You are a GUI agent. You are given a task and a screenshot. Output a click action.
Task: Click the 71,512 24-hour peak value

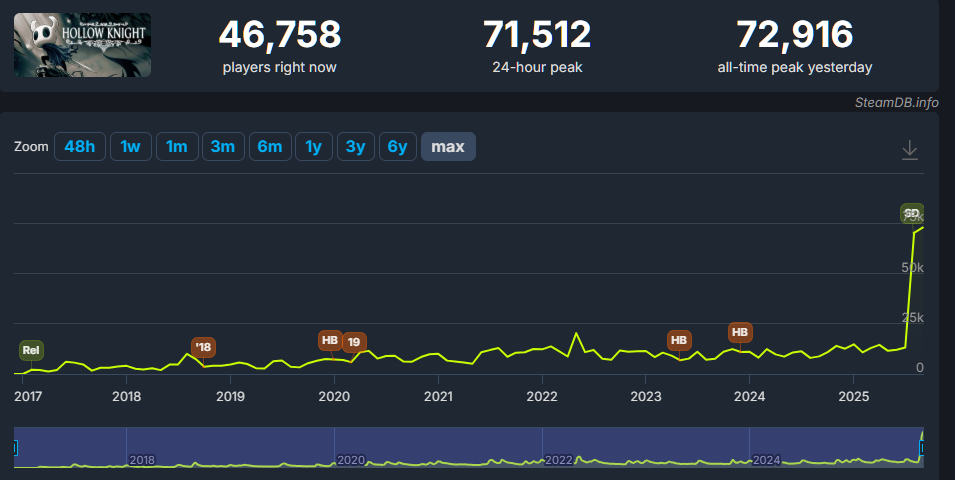[537, 35]
